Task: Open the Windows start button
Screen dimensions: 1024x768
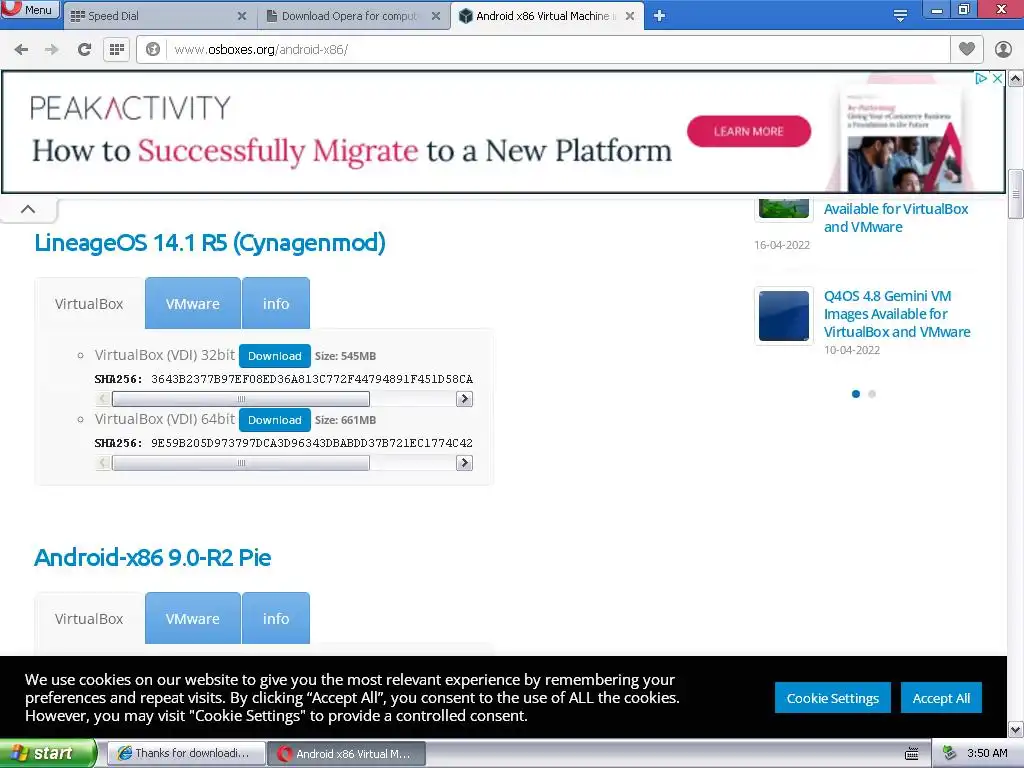Action: (48, 753)
